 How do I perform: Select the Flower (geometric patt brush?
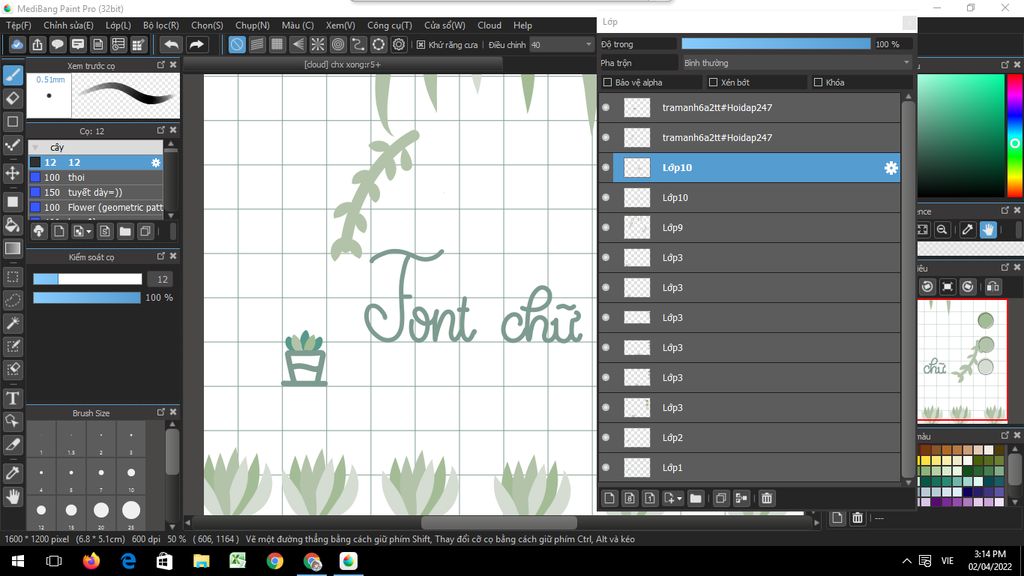tap(95, 208)
